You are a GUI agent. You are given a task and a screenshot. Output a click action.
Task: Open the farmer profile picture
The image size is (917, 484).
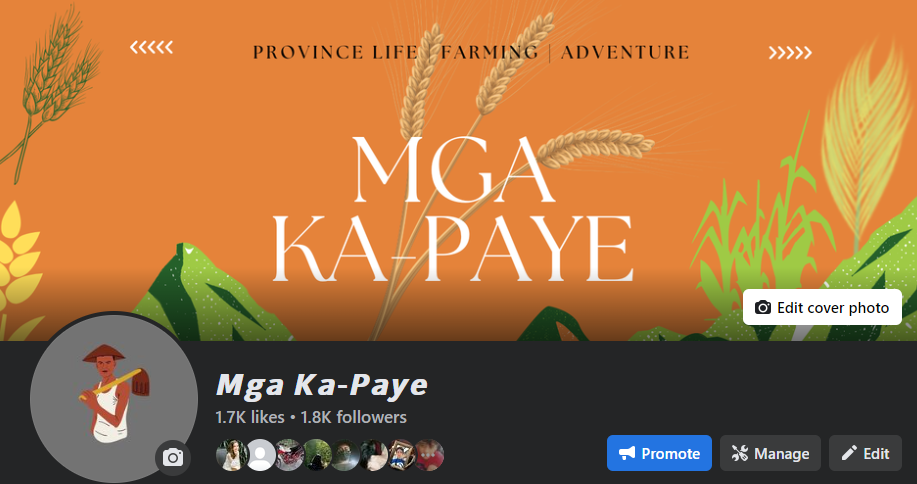point(113,399)
